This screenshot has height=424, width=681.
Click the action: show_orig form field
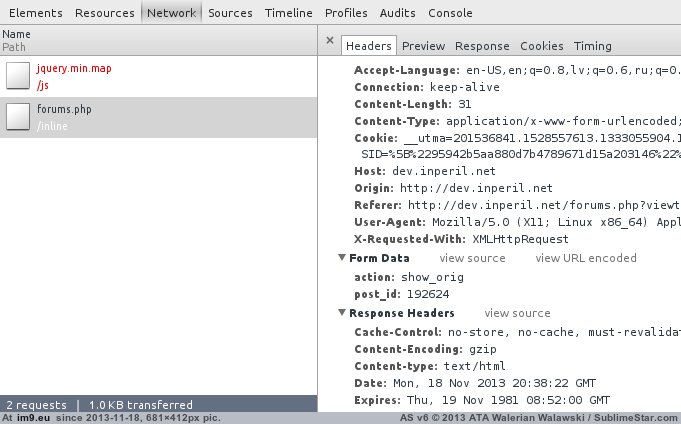(409, 277)
